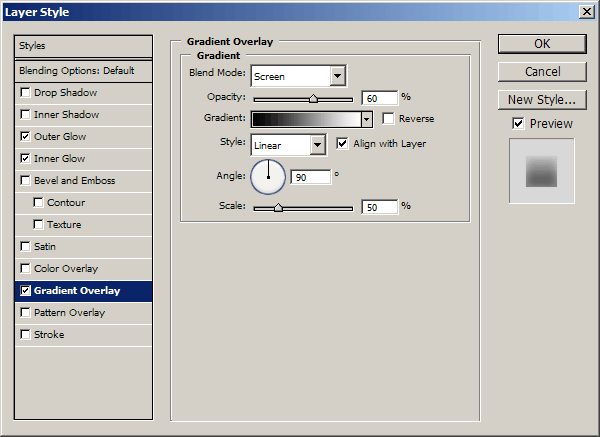
Task: Expand the gradient picker arrow
Action: [366, 119]
